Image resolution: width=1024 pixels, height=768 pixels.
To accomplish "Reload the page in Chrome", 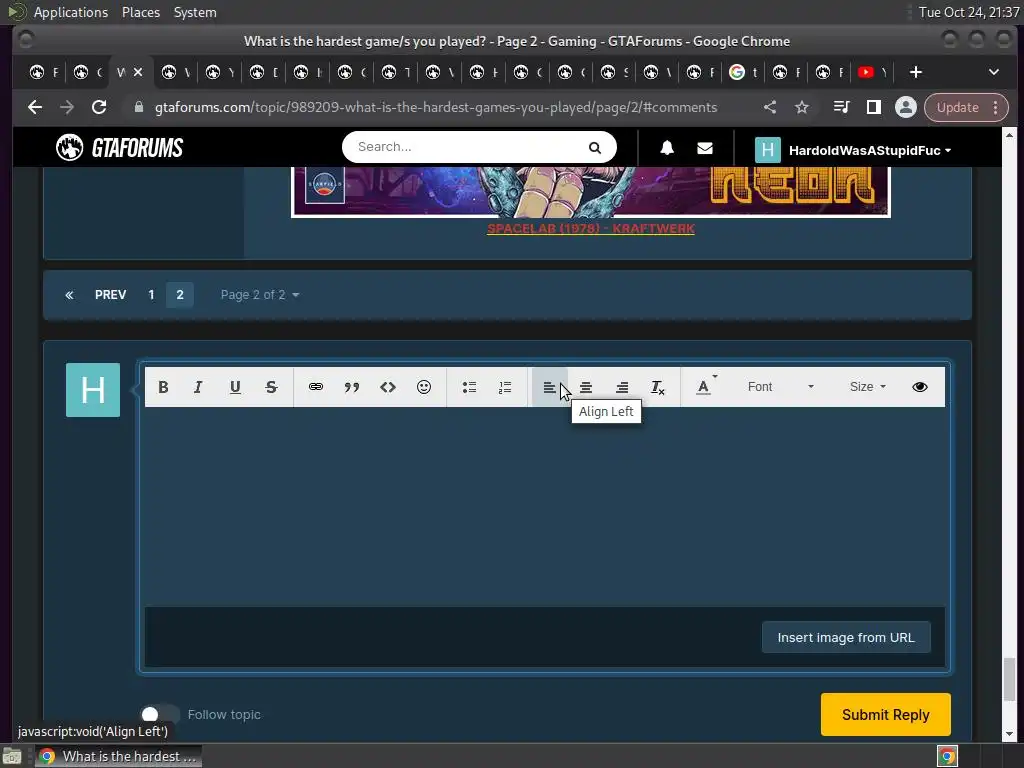I will (x=99, y=107).
